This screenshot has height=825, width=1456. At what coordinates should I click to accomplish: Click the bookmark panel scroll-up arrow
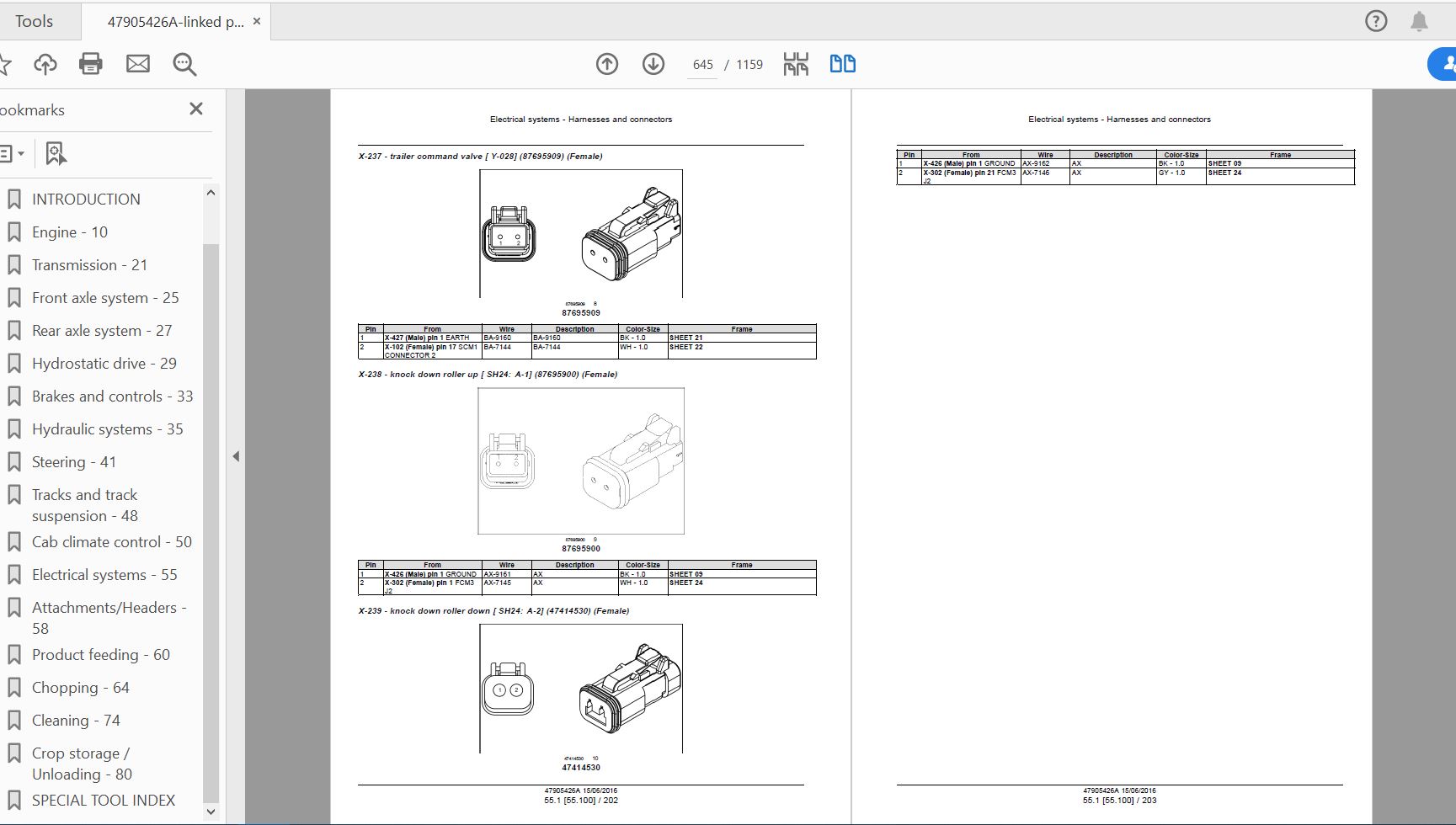211,193
